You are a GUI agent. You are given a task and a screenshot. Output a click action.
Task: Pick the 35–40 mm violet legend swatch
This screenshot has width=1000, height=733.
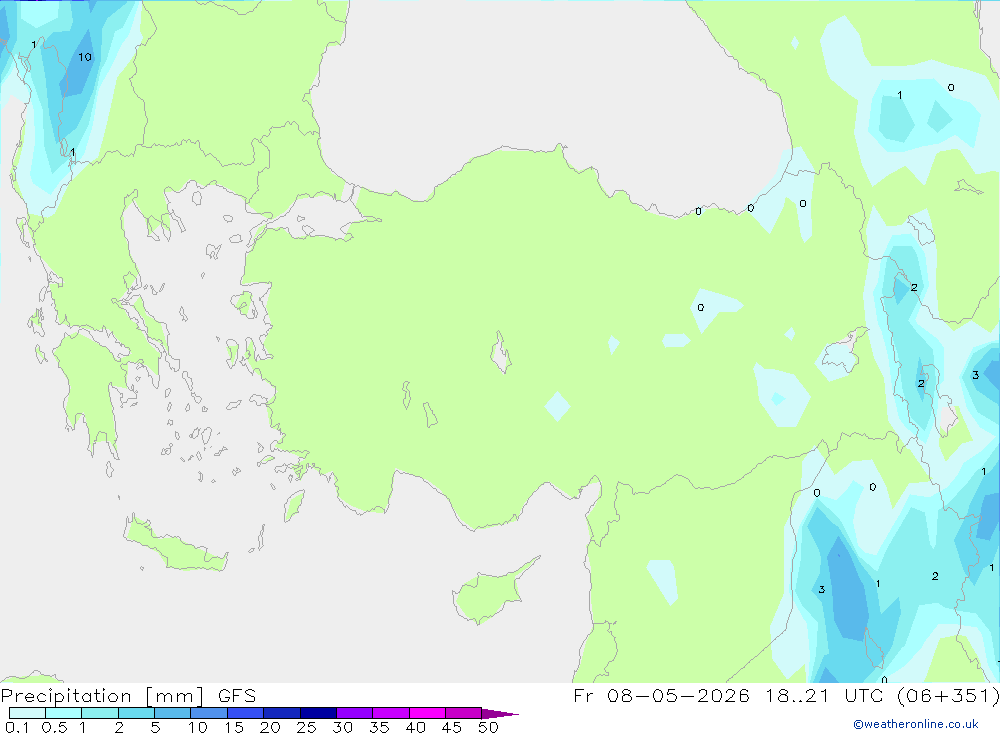tap(390, 713)
